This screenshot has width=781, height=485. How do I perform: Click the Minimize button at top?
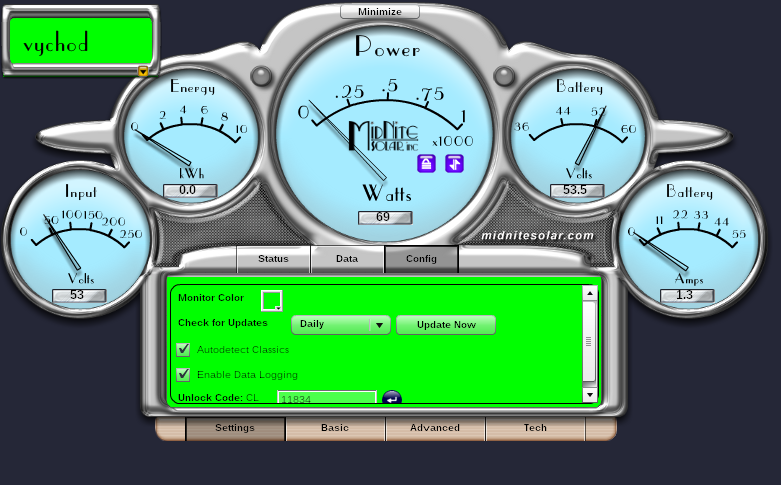[379, 12]
